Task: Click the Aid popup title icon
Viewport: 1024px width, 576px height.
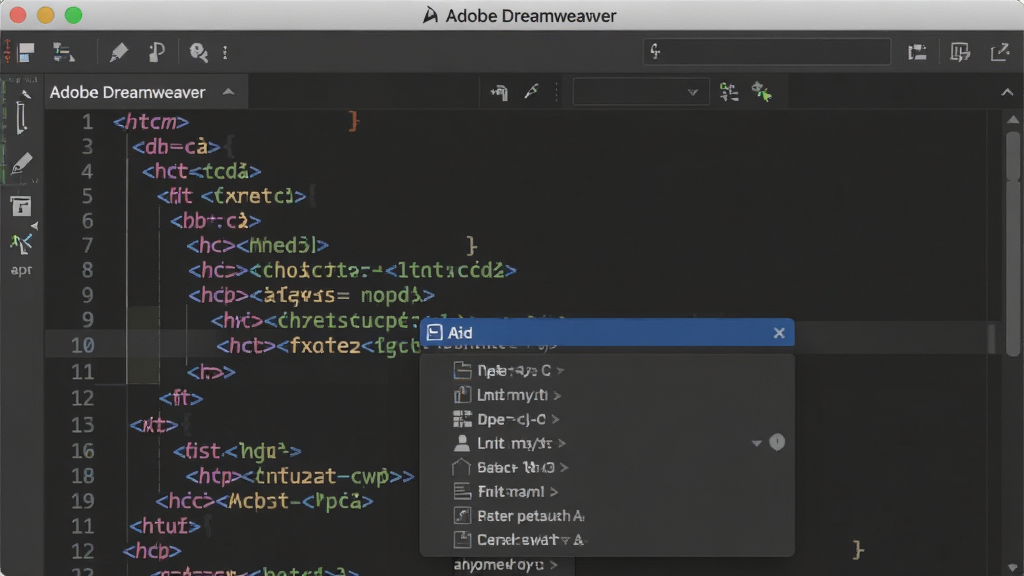Action: 434,333
